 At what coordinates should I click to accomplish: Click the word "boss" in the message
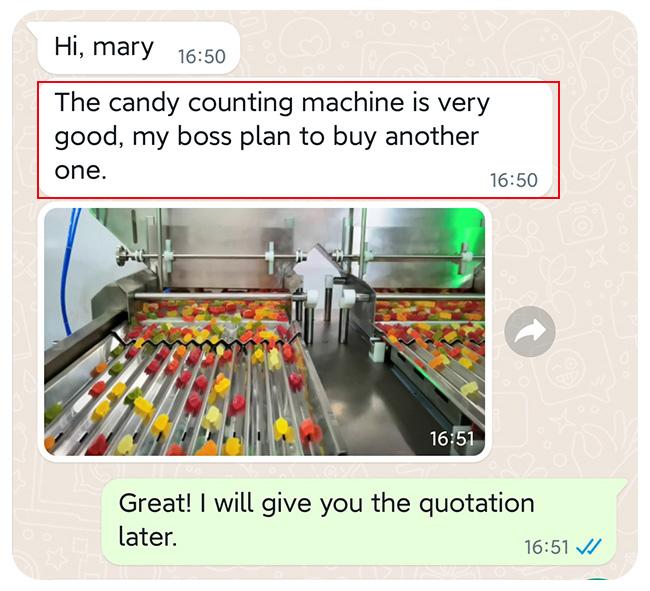pos(204,137)
